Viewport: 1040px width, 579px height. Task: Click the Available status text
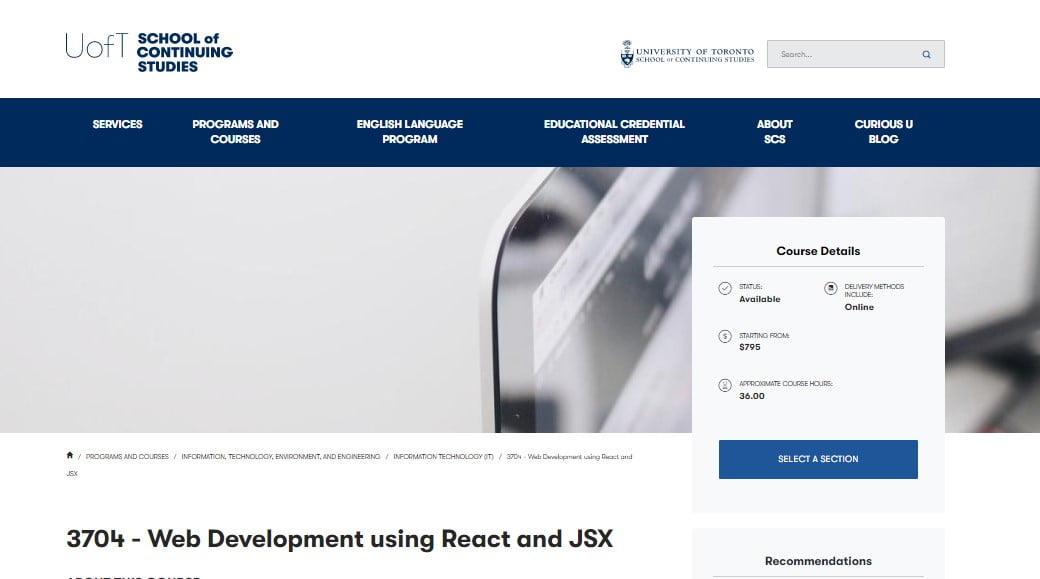760,299
